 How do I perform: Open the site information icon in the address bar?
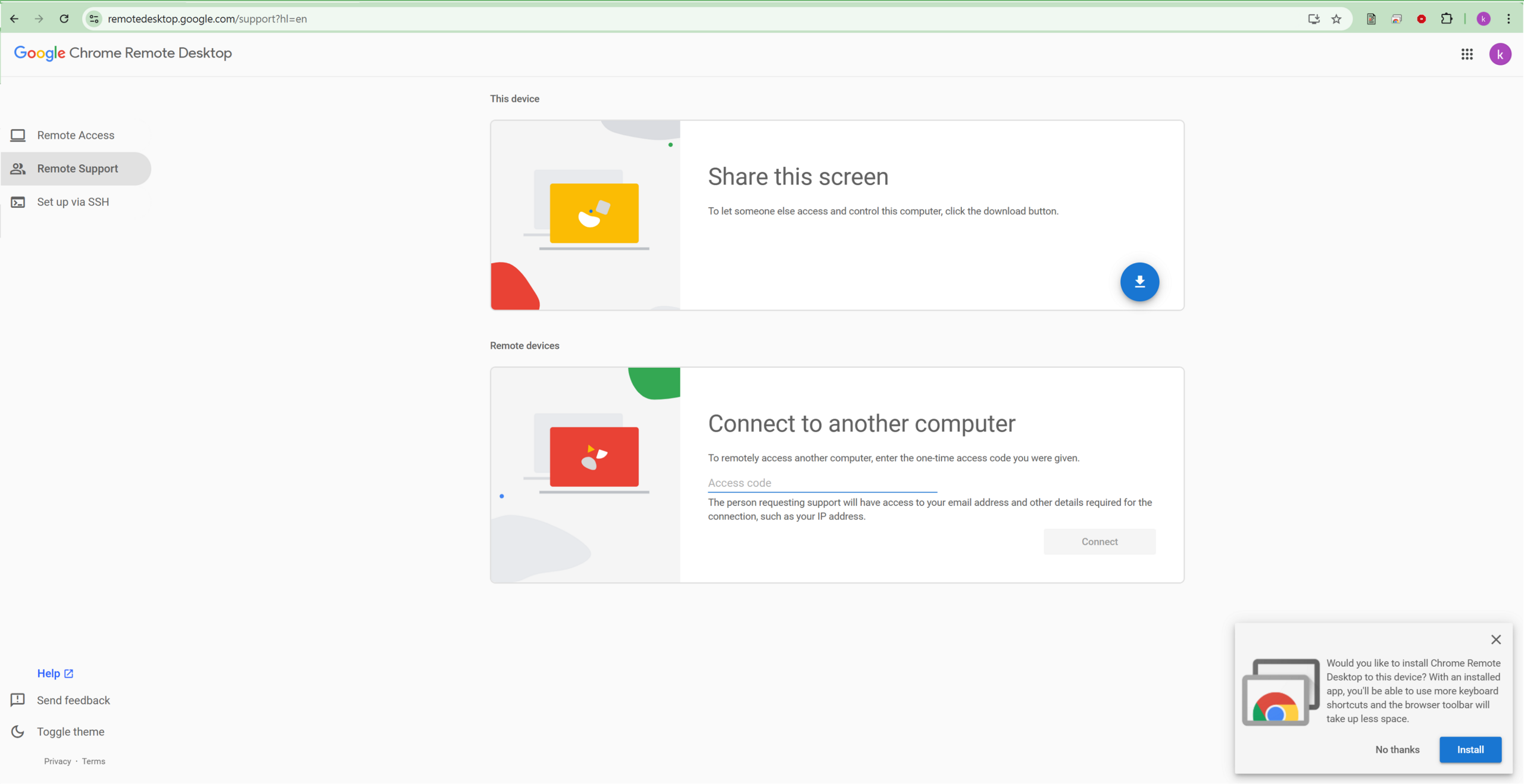(x=94, y=19)
